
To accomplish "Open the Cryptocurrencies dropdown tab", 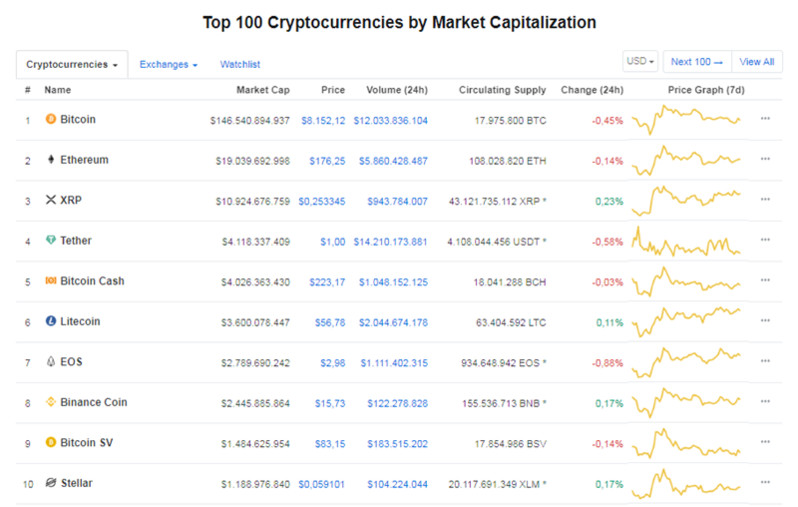I will click(72, 65).
